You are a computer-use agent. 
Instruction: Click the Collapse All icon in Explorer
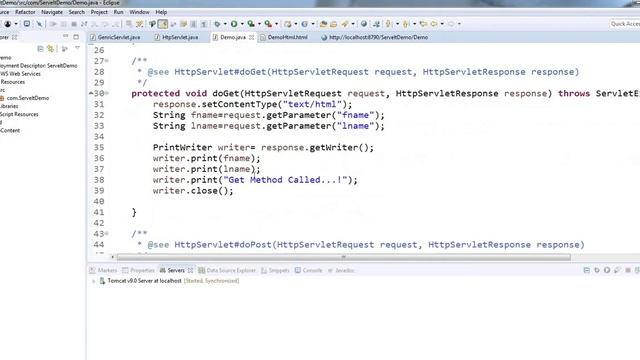click(x=40, y=49)
